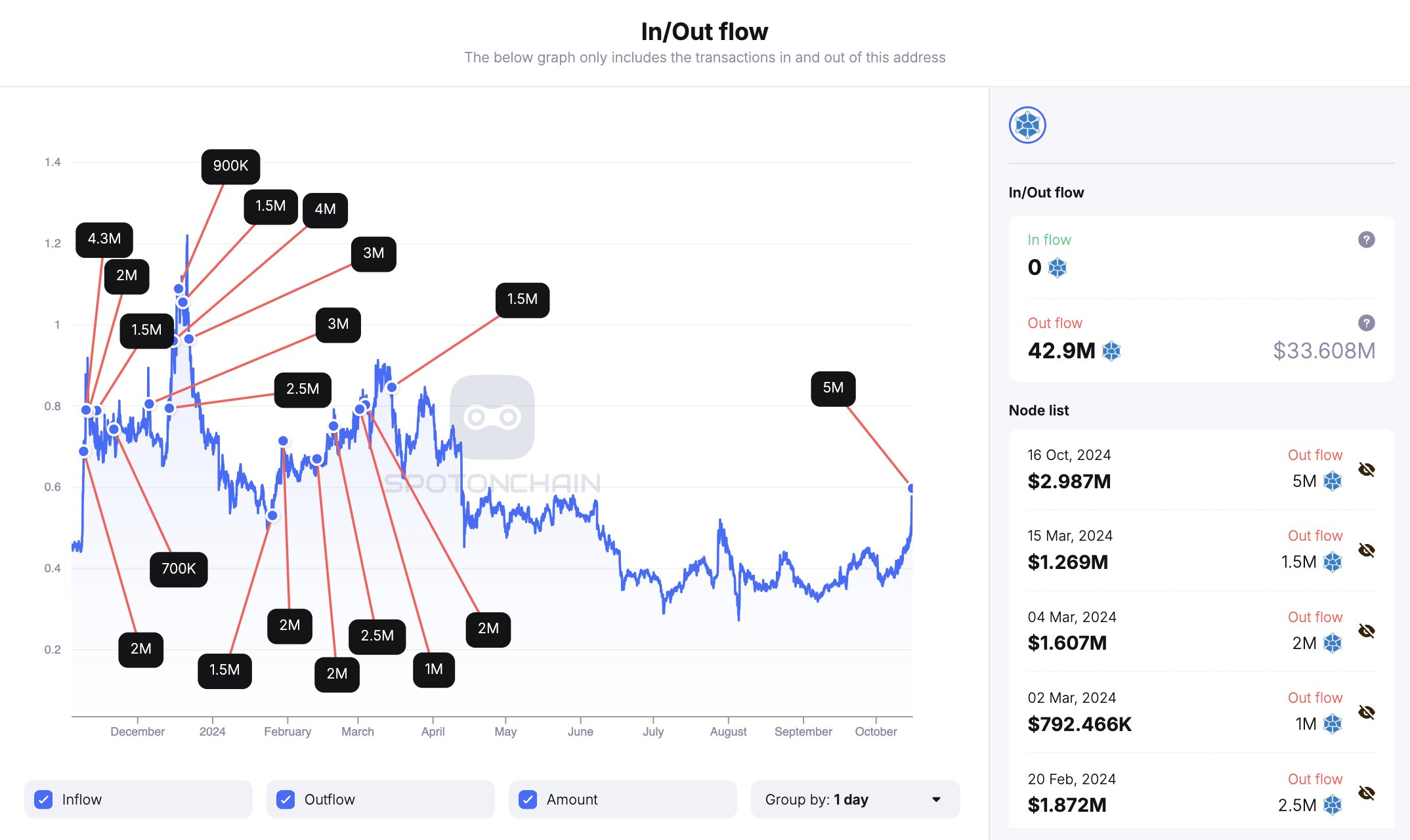This screenshot has height=840, width=1410.
Task: Select the 700K chart label
Action: [x=179, y=569]
